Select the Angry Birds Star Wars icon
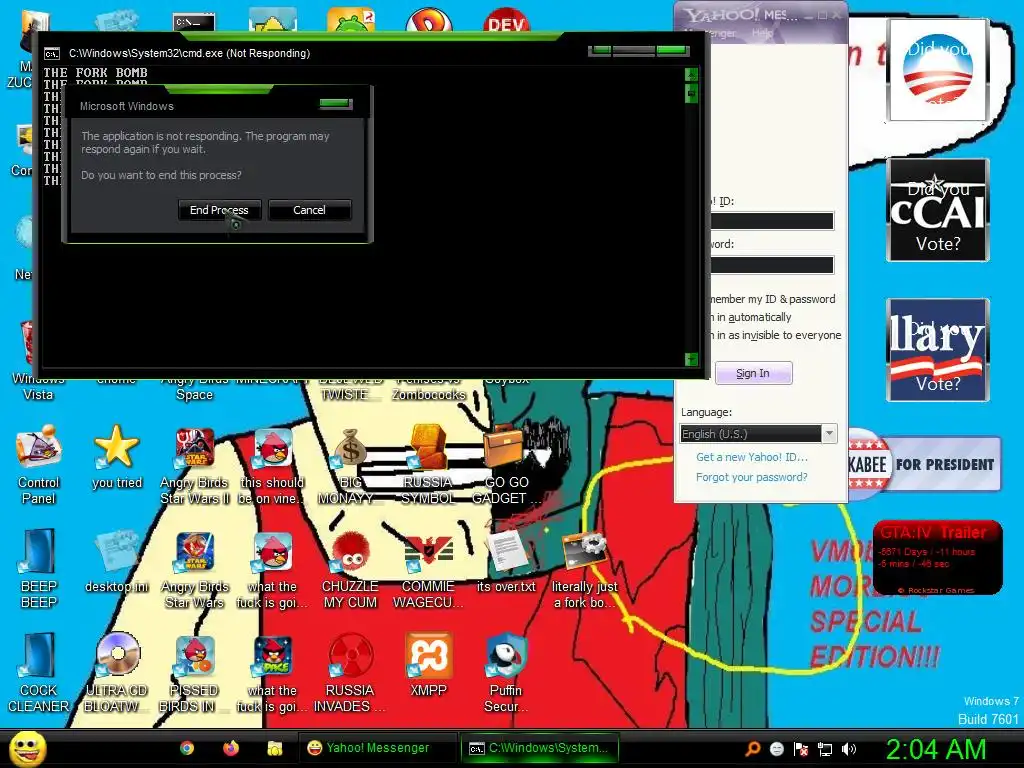Viewport: 1024px width, 768px height. 195,570
